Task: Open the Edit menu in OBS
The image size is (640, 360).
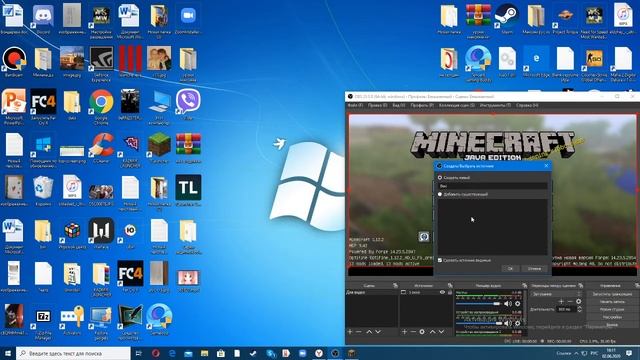Action: [x=377, y=105]
